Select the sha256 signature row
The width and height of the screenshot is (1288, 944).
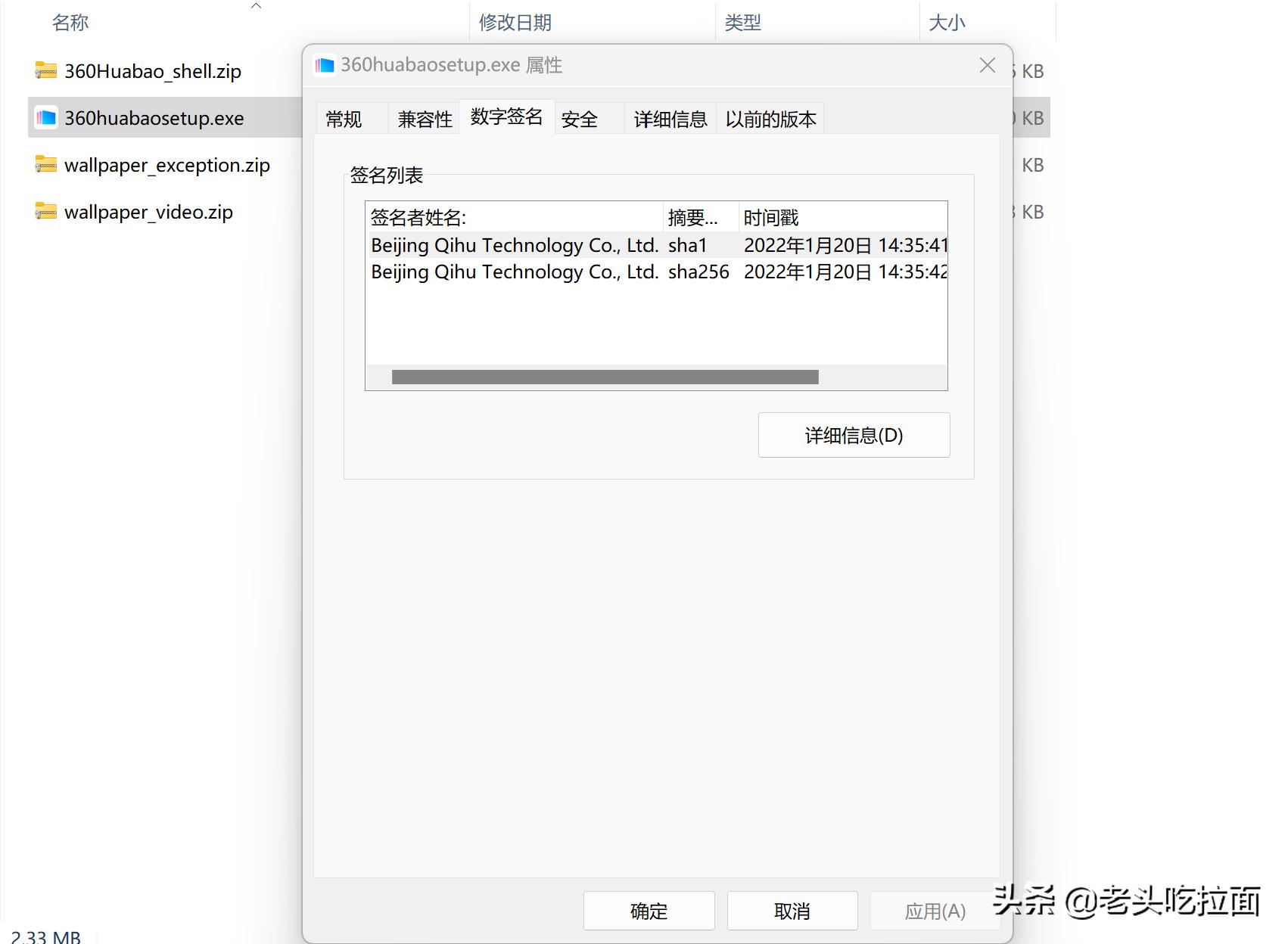point(656,272)
